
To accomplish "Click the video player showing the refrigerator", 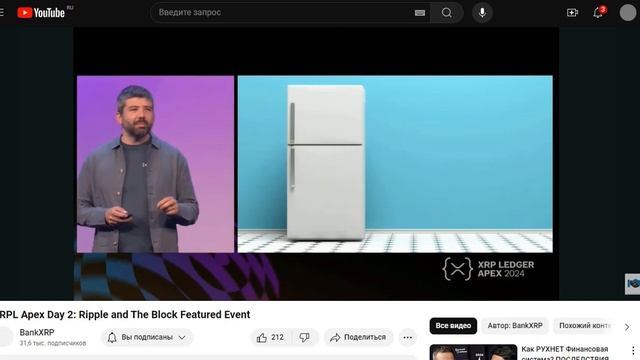I will click(316, 164).
